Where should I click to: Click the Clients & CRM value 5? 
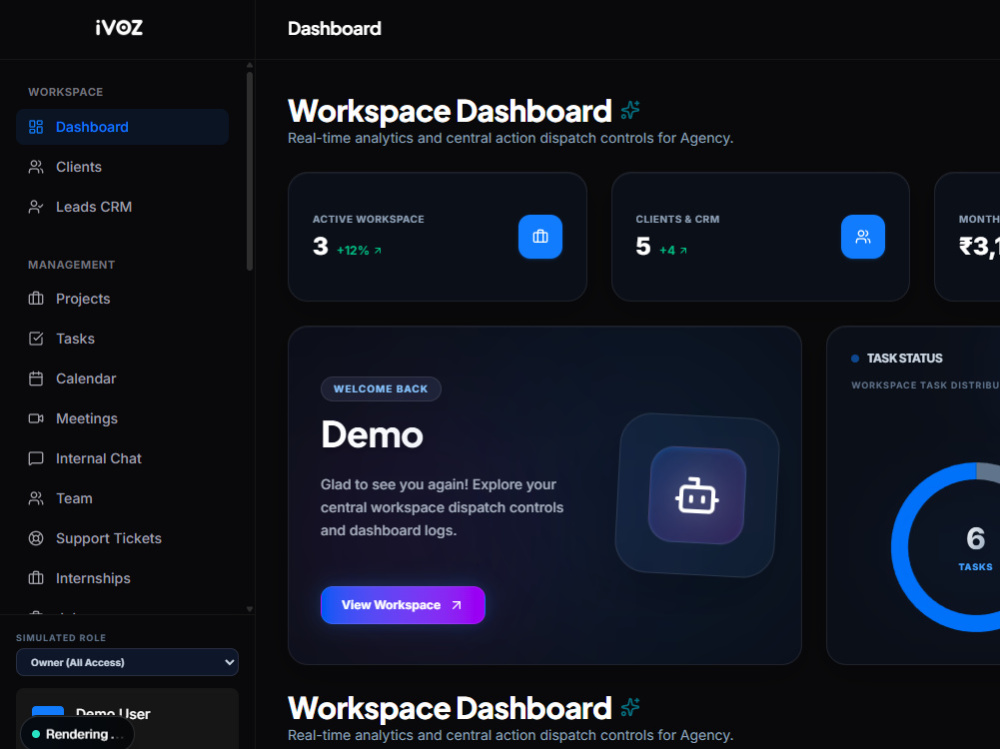(643, 246)
